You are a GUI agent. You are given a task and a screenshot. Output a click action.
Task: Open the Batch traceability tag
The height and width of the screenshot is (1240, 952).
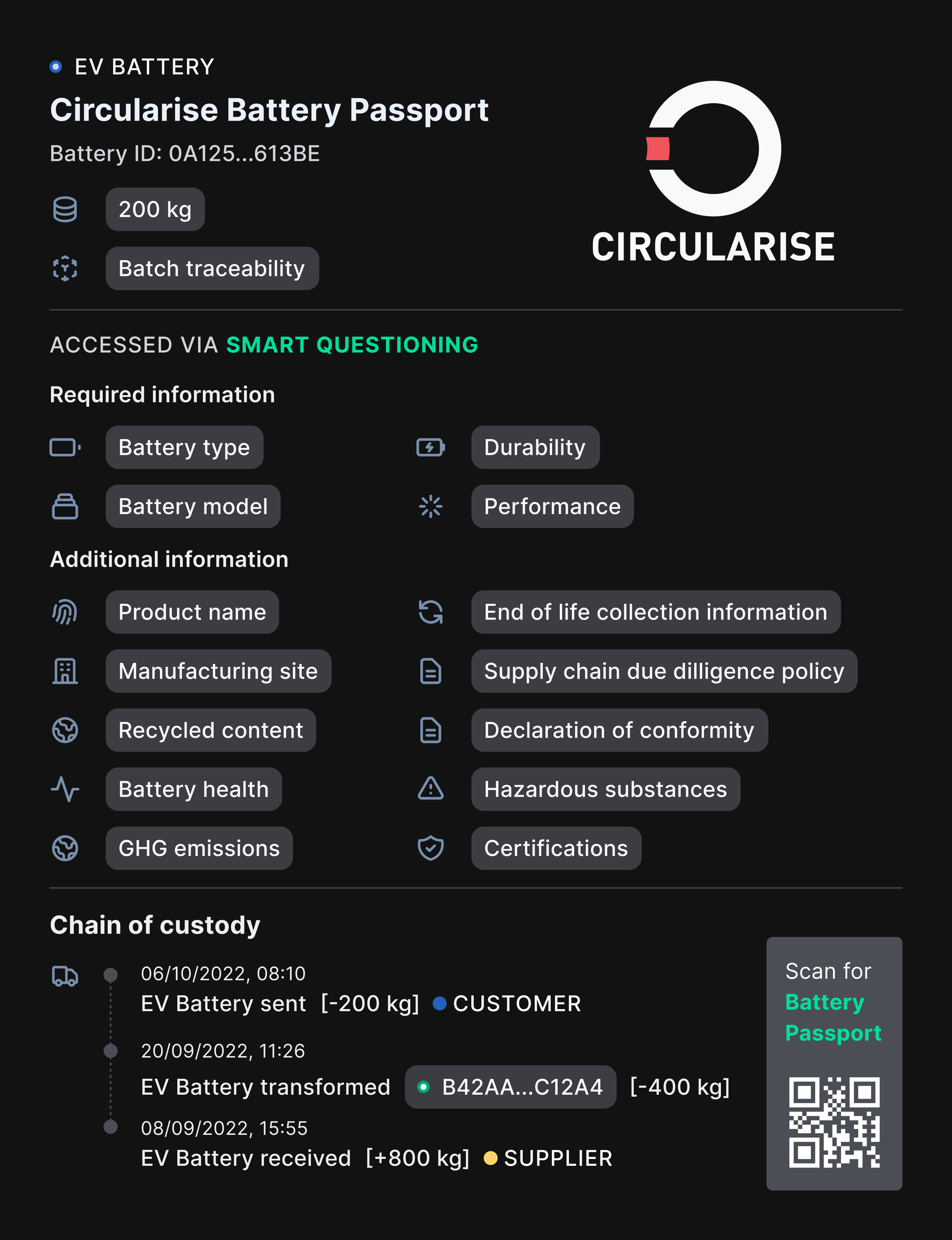click(212, 268)
